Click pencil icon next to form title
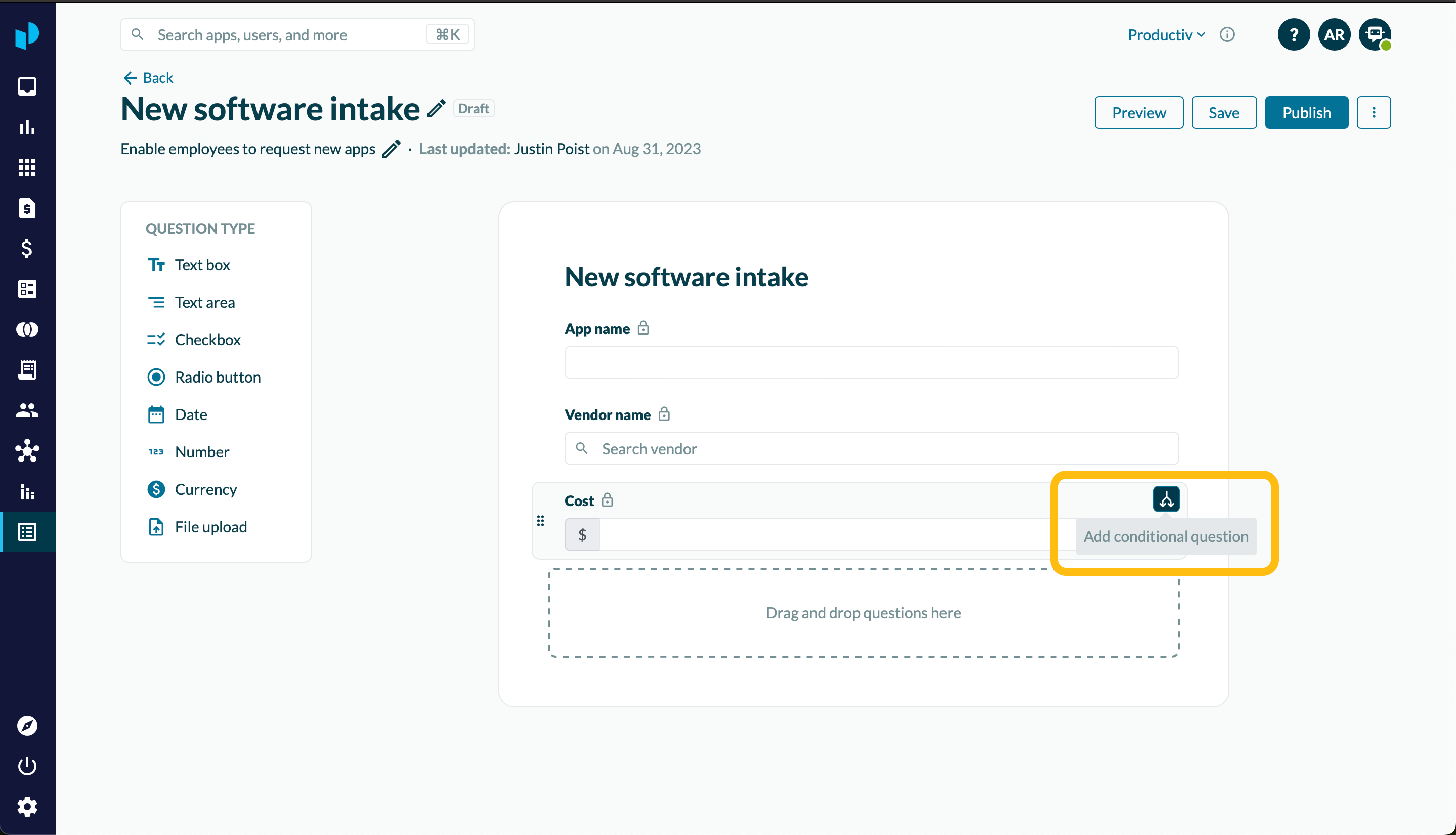This screenshot has height=835, width=1456. tap(436, 108)
